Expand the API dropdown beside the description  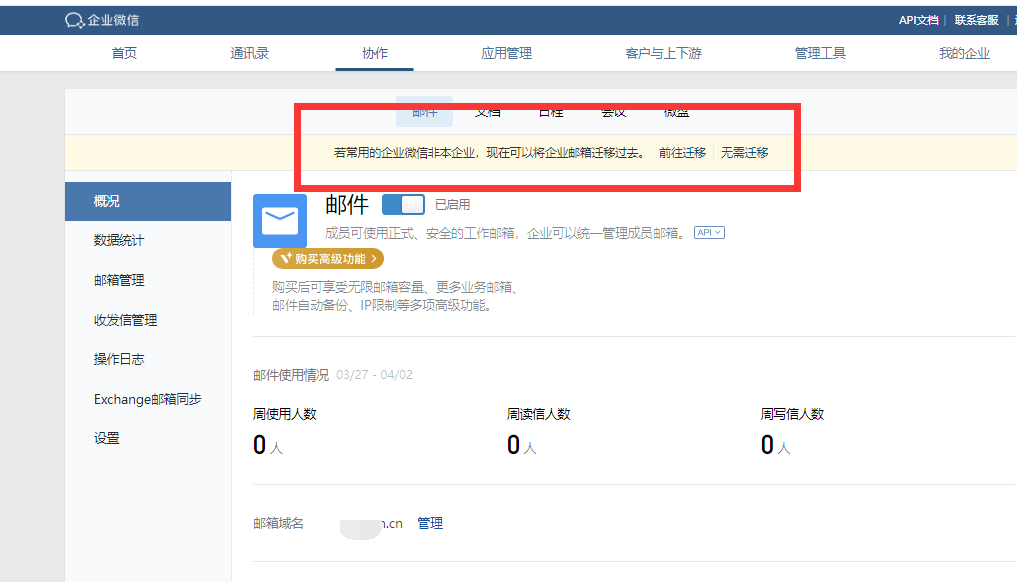(x=709, y=231)
